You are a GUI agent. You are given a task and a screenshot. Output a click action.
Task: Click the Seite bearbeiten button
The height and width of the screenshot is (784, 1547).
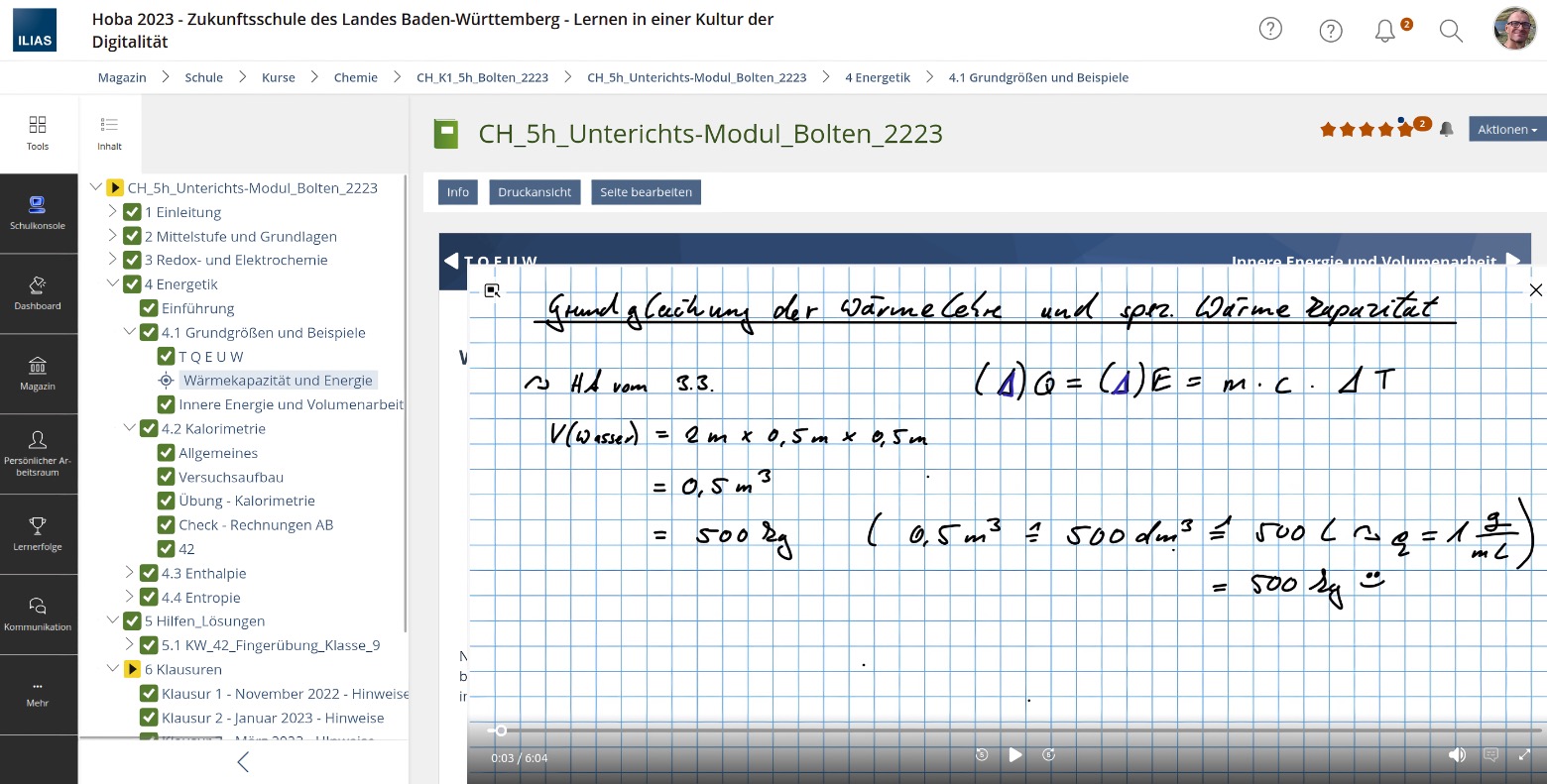click(x=646, y=192)
